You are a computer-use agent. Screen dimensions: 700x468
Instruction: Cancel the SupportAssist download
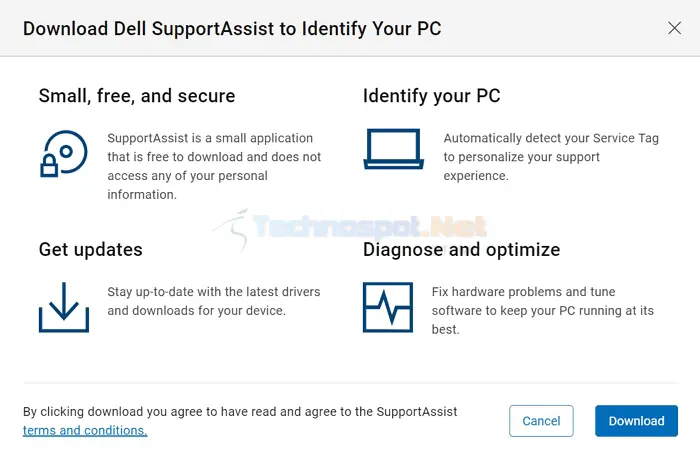point(541,421)
